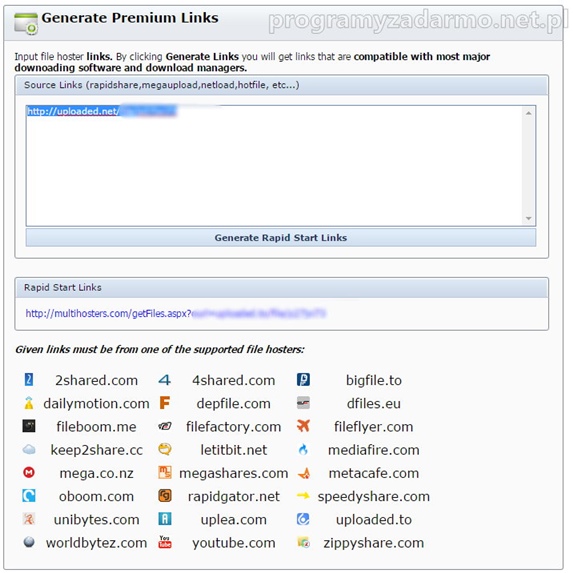Click the mega.co.nz red M icon
The width and height of the screenshot is (573, 573).
[29, 473]
